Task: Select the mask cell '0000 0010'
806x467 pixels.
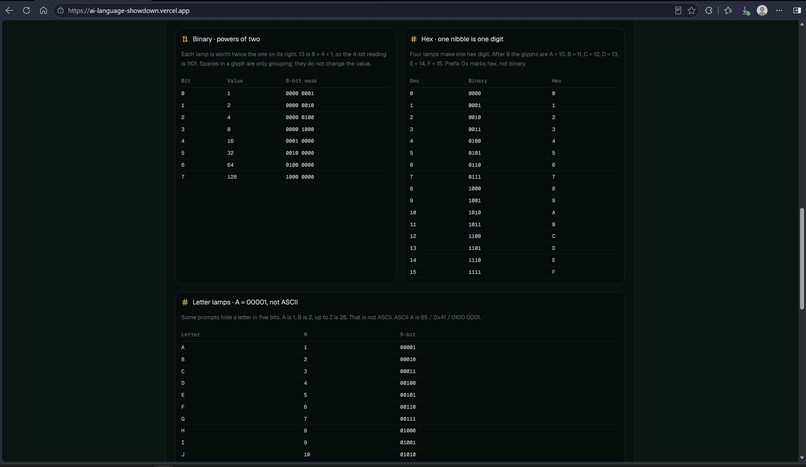Action: 300,105
